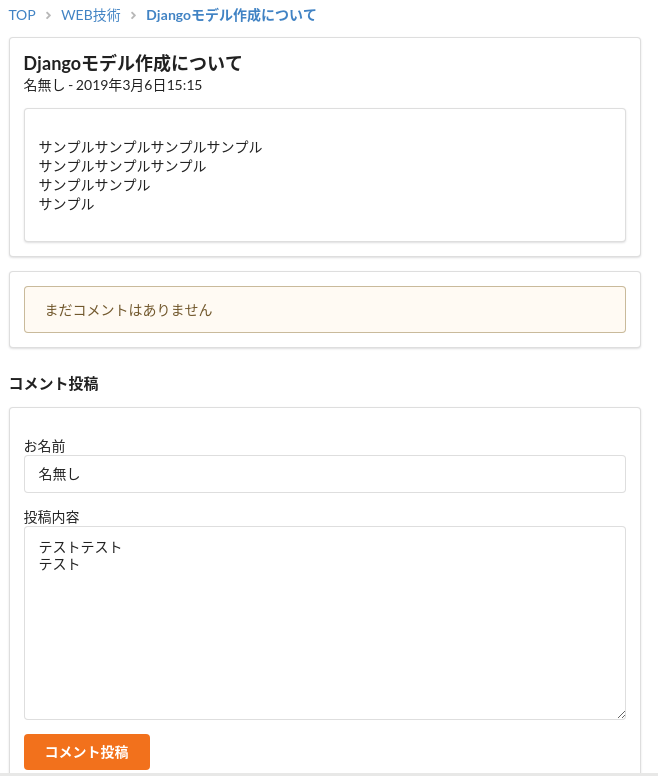Click the bold post title heading

pyautogui.click(x=133, y=64)
